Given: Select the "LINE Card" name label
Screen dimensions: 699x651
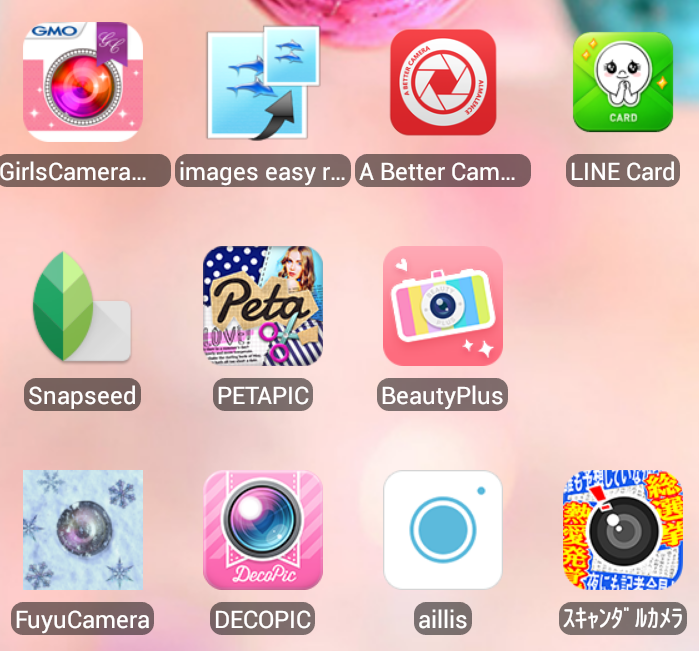Looking at the screenshot, I should point(622,171).
